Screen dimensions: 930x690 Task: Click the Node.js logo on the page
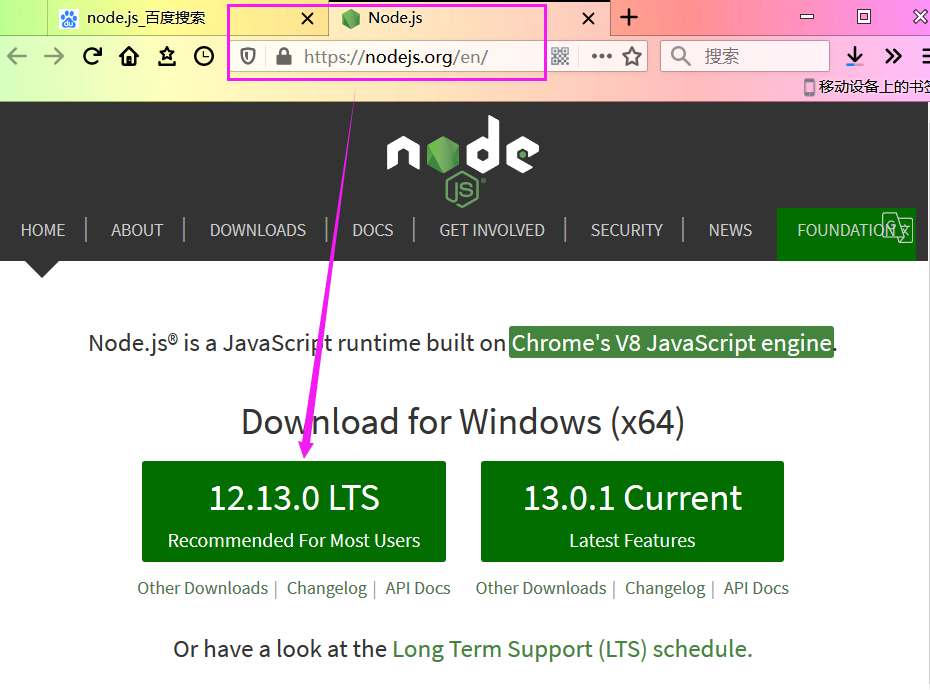(x=463, y=161)
